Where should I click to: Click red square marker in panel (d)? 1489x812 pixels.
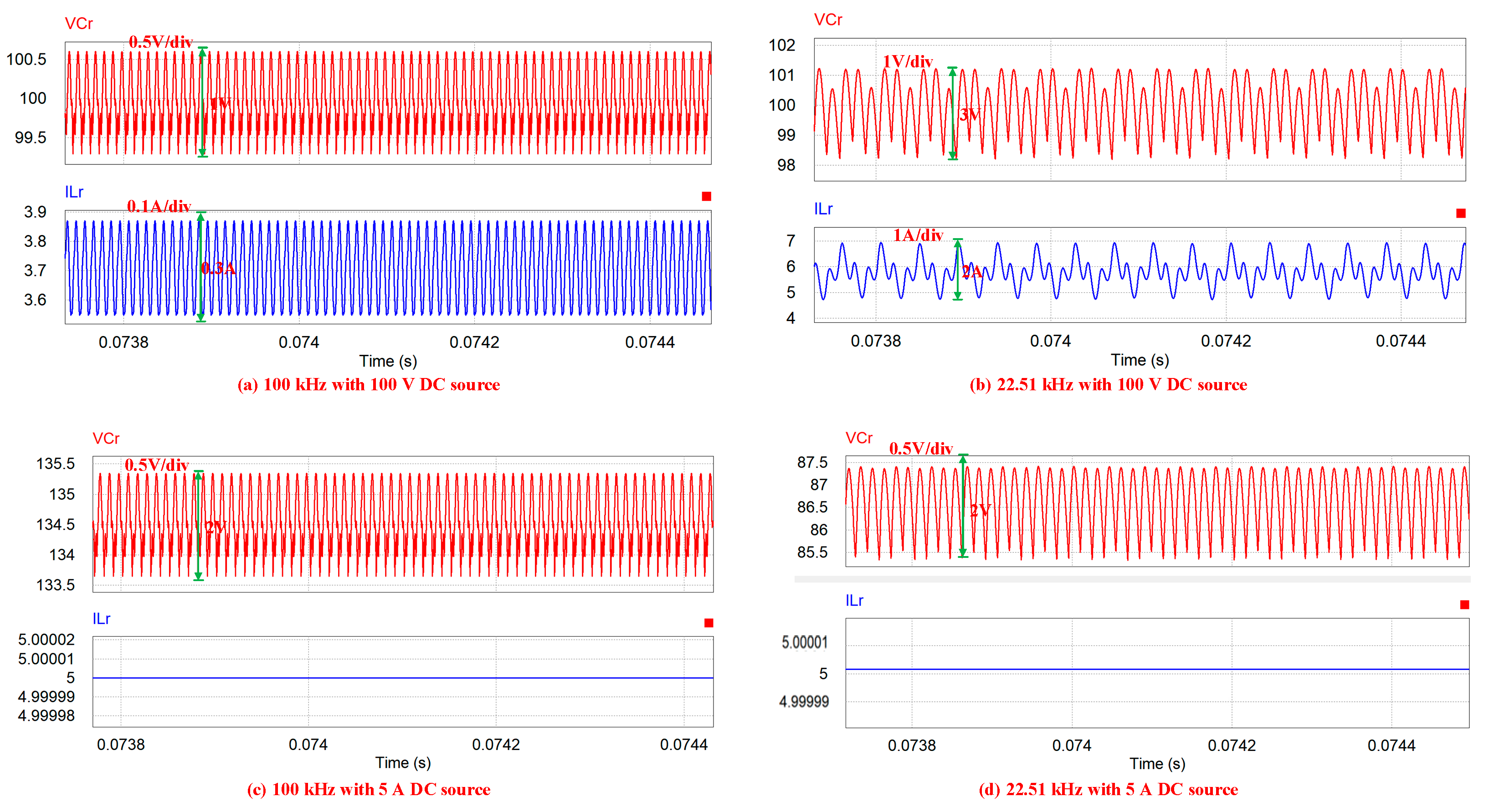[1464, 604]
